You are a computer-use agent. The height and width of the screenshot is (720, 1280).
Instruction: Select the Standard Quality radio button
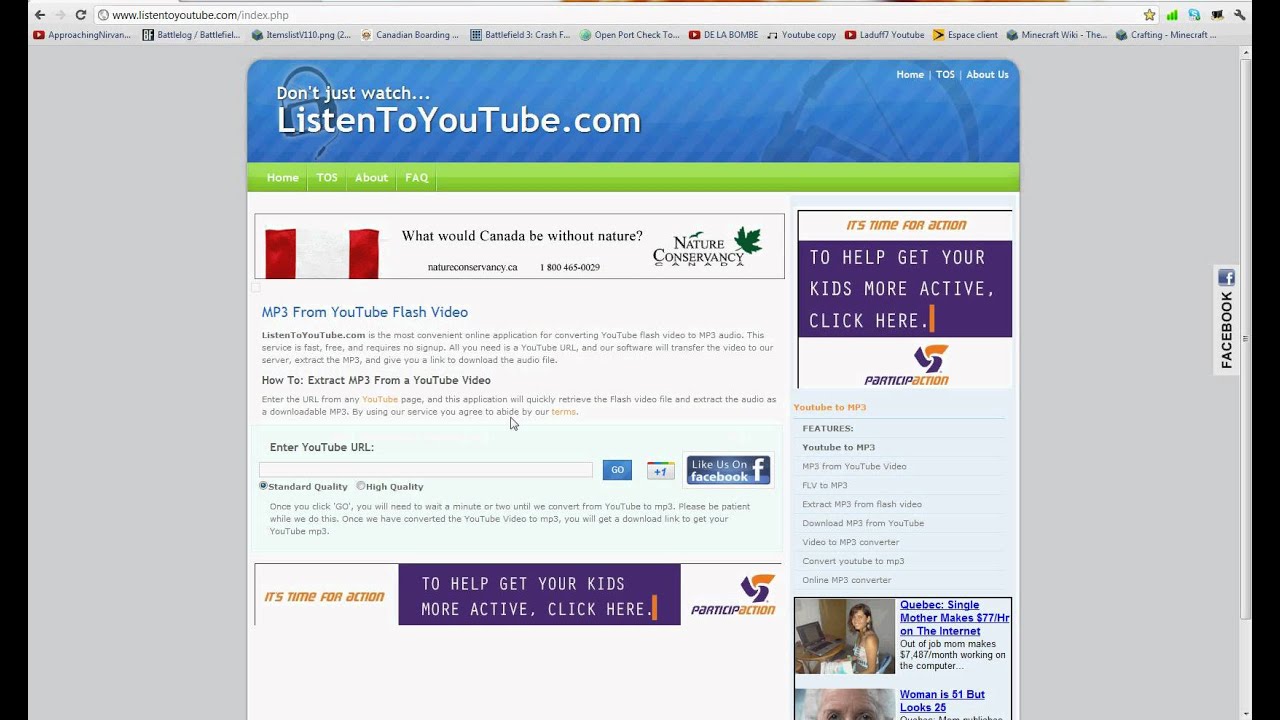pos(263,486)
